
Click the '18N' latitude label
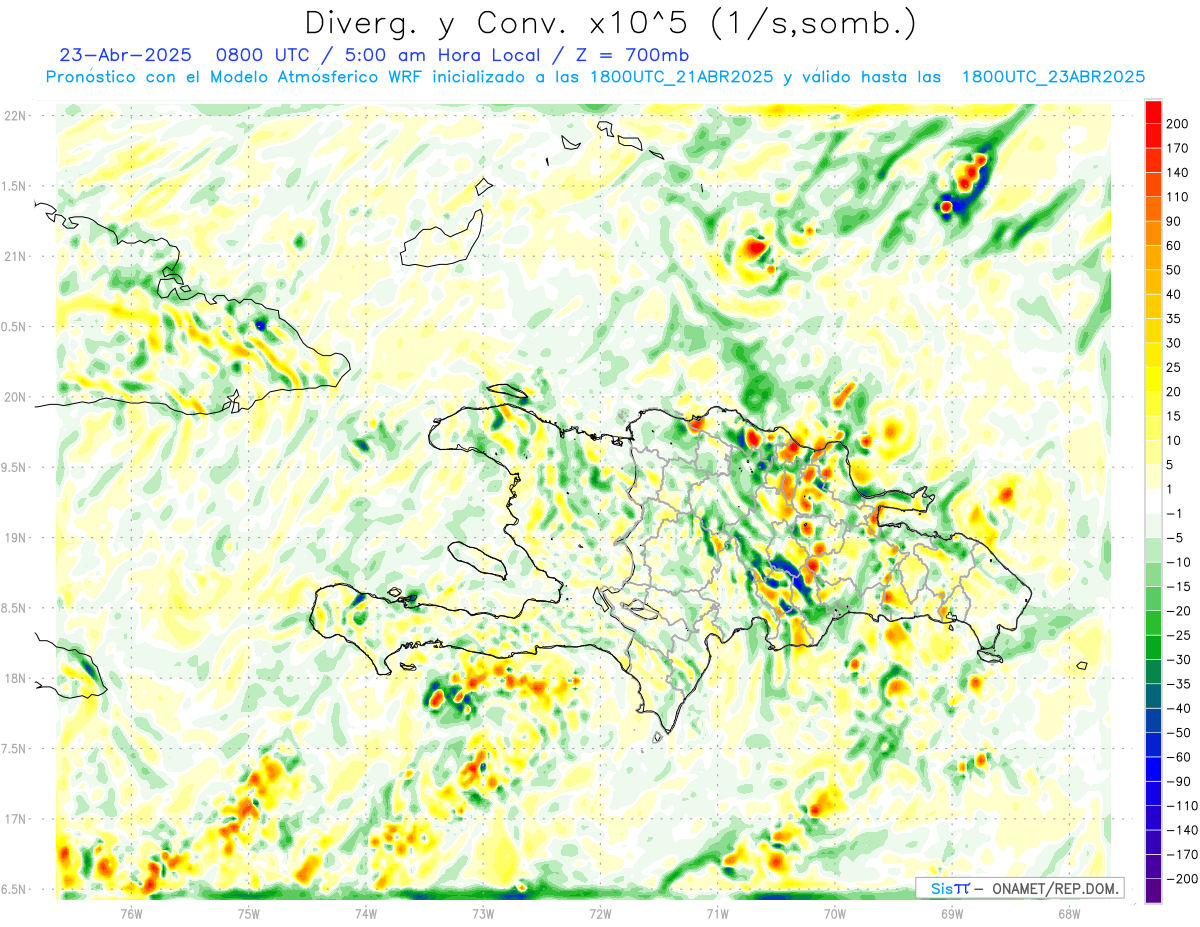pos(13,679)
